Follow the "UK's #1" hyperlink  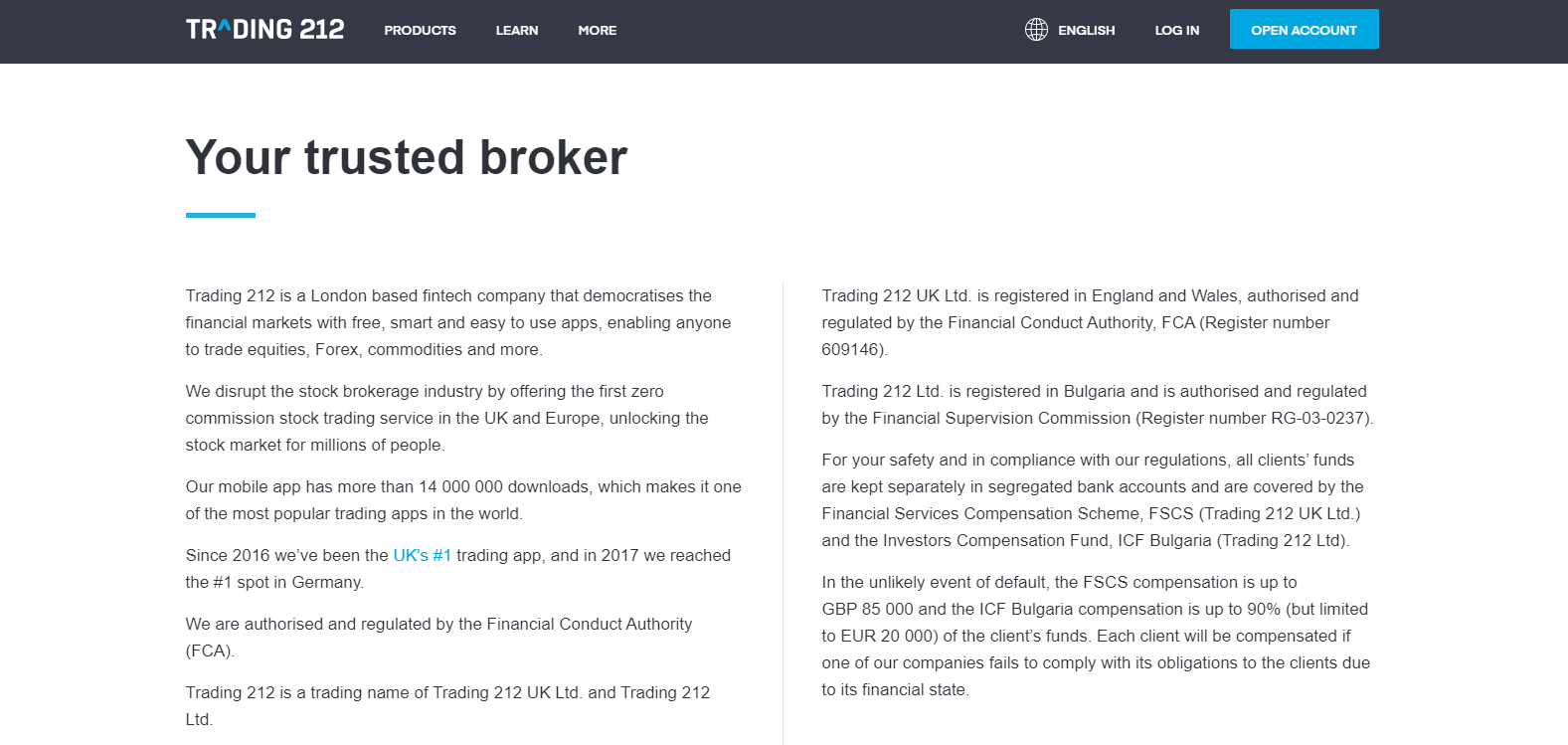click(x=422, y=555)
